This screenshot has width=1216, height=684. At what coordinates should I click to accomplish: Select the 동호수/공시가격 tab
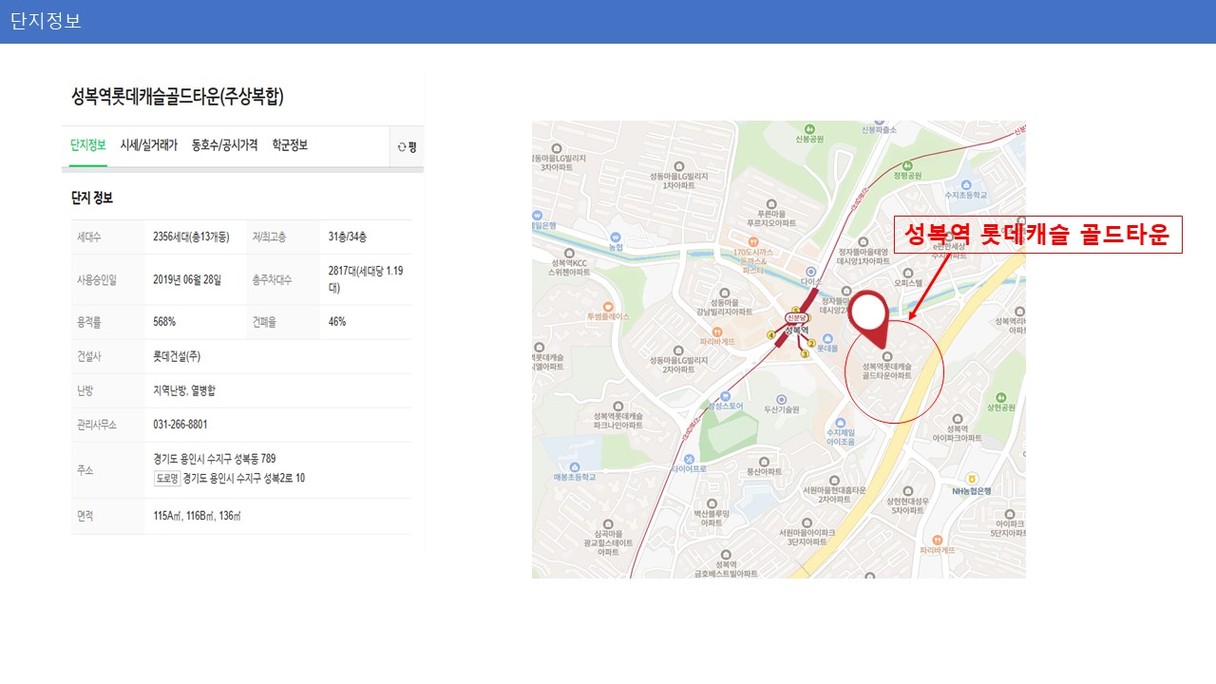point(225,145)
